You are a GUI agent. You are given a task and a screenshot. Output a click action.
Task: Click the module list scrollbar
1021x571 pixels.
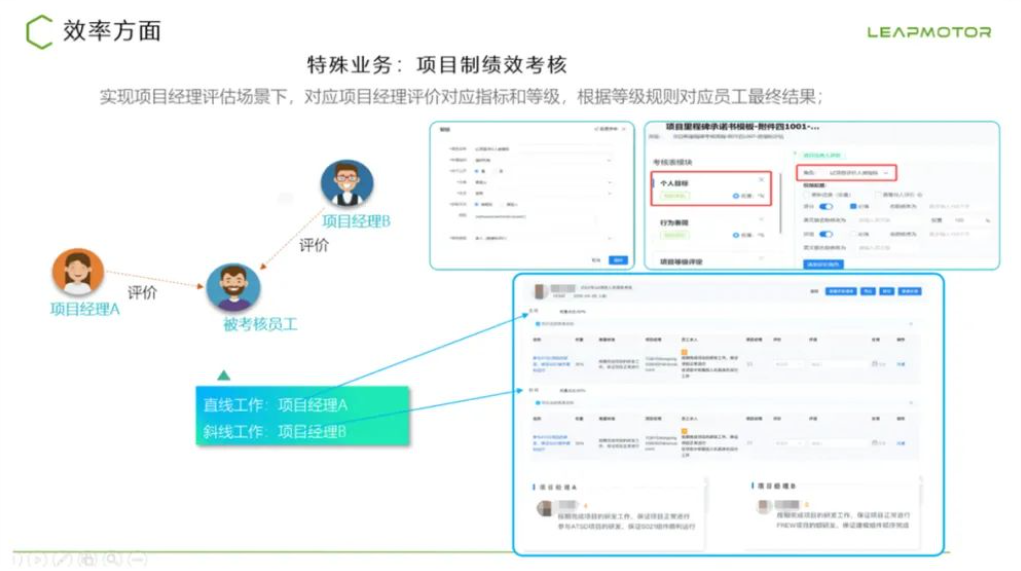(781, 202)
